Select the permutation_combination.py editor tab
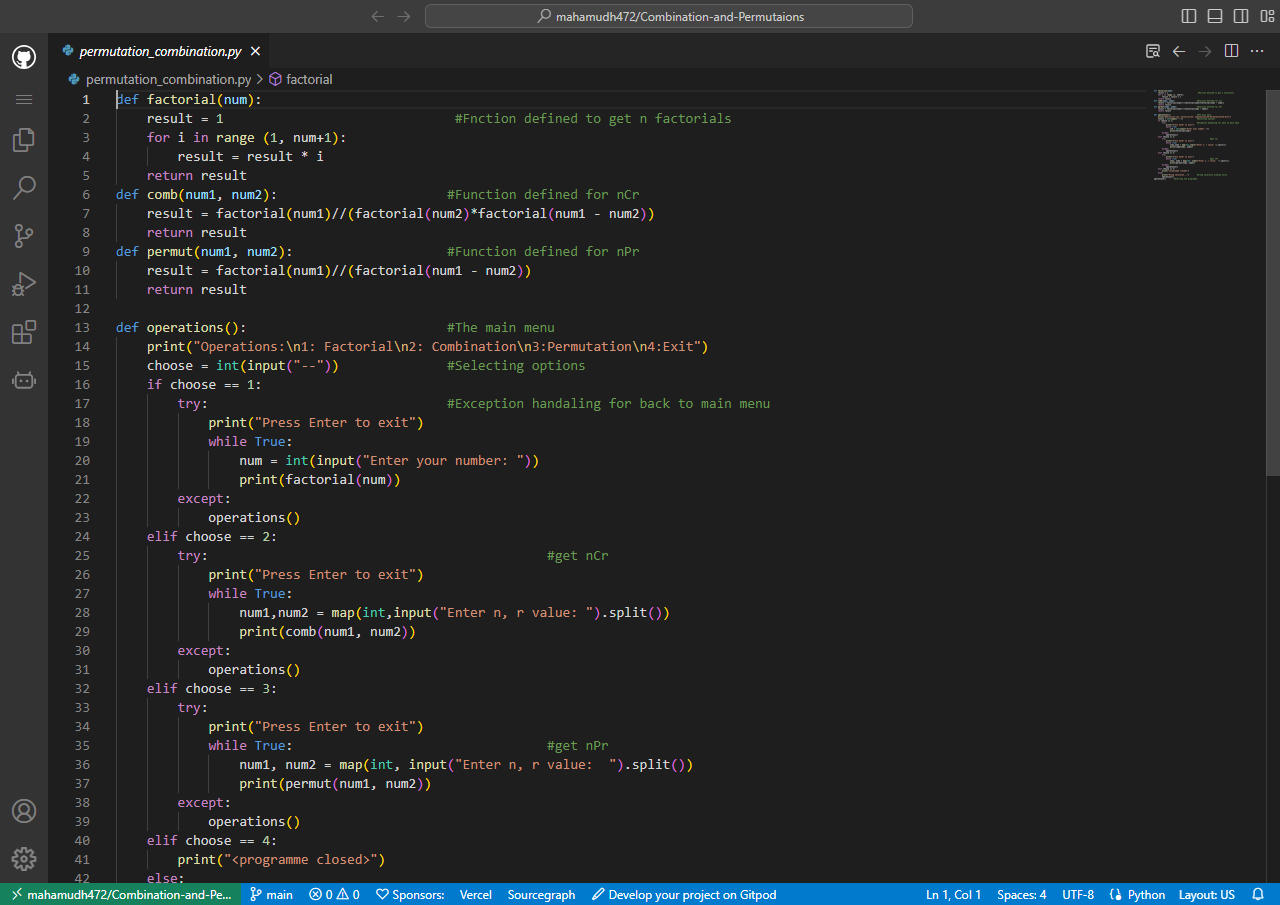 [160, 51]
